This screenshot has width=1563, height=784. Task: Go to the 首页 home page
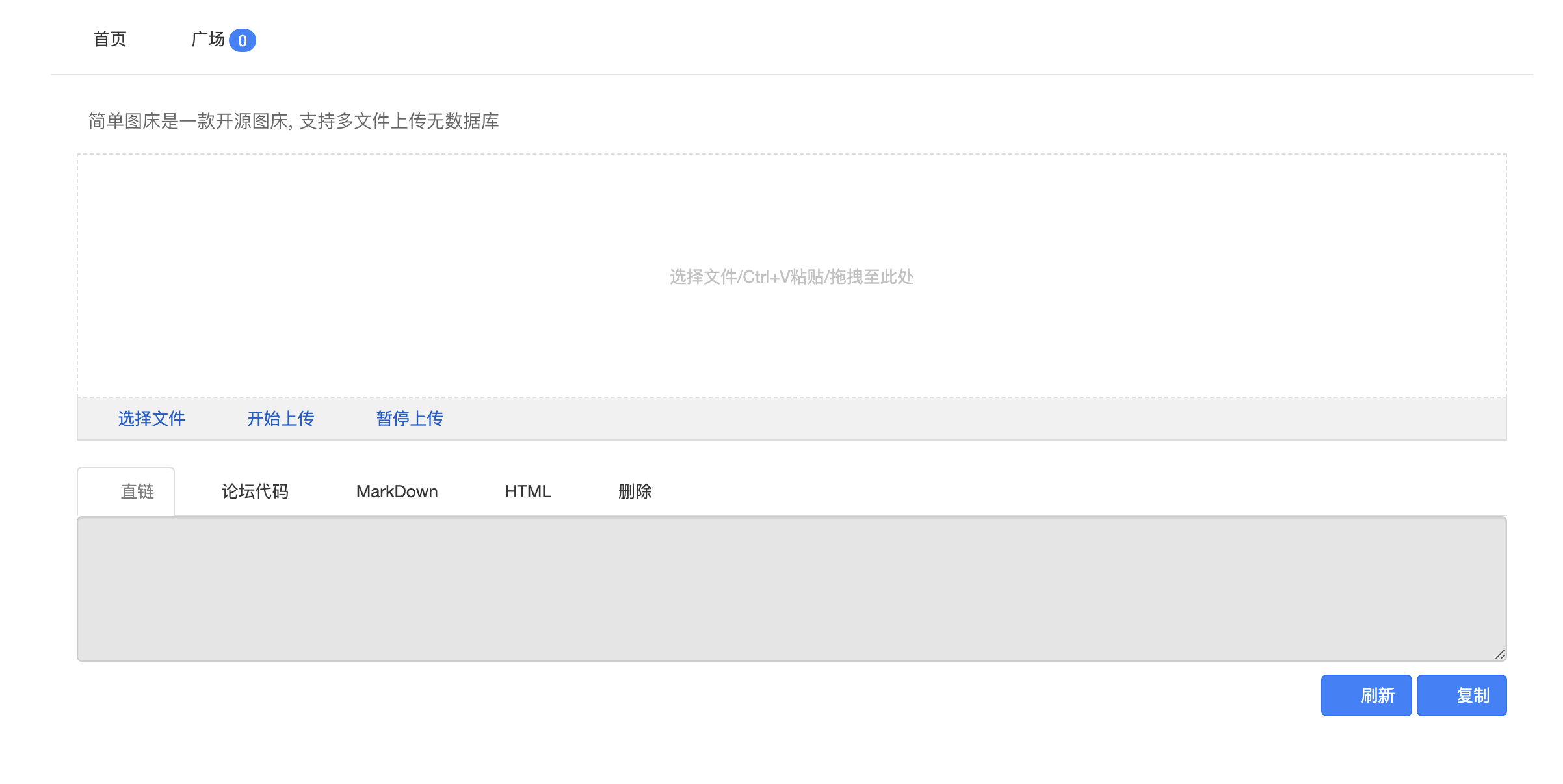tap(110, 39)
